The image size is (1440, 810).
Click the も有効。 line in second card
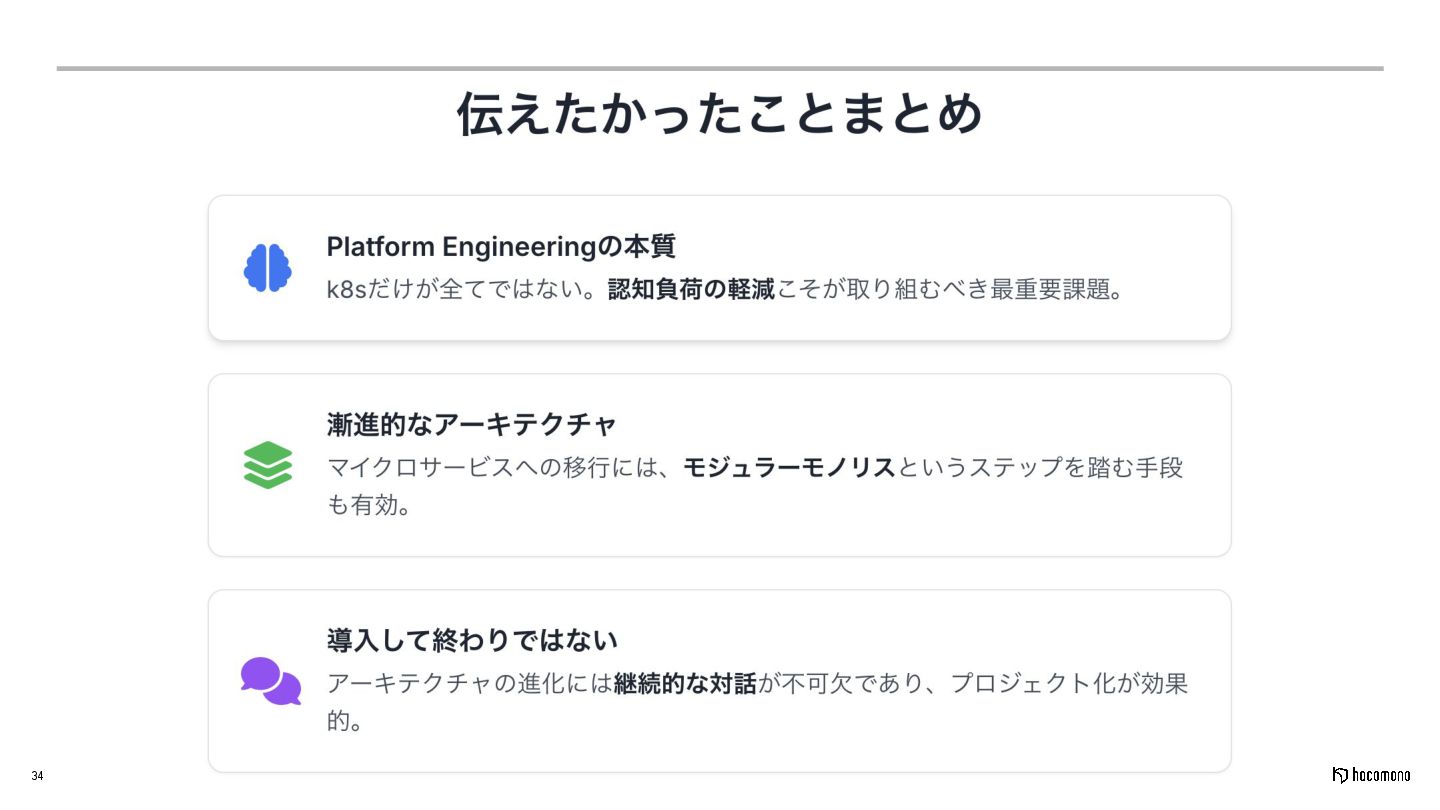(369, 505)
